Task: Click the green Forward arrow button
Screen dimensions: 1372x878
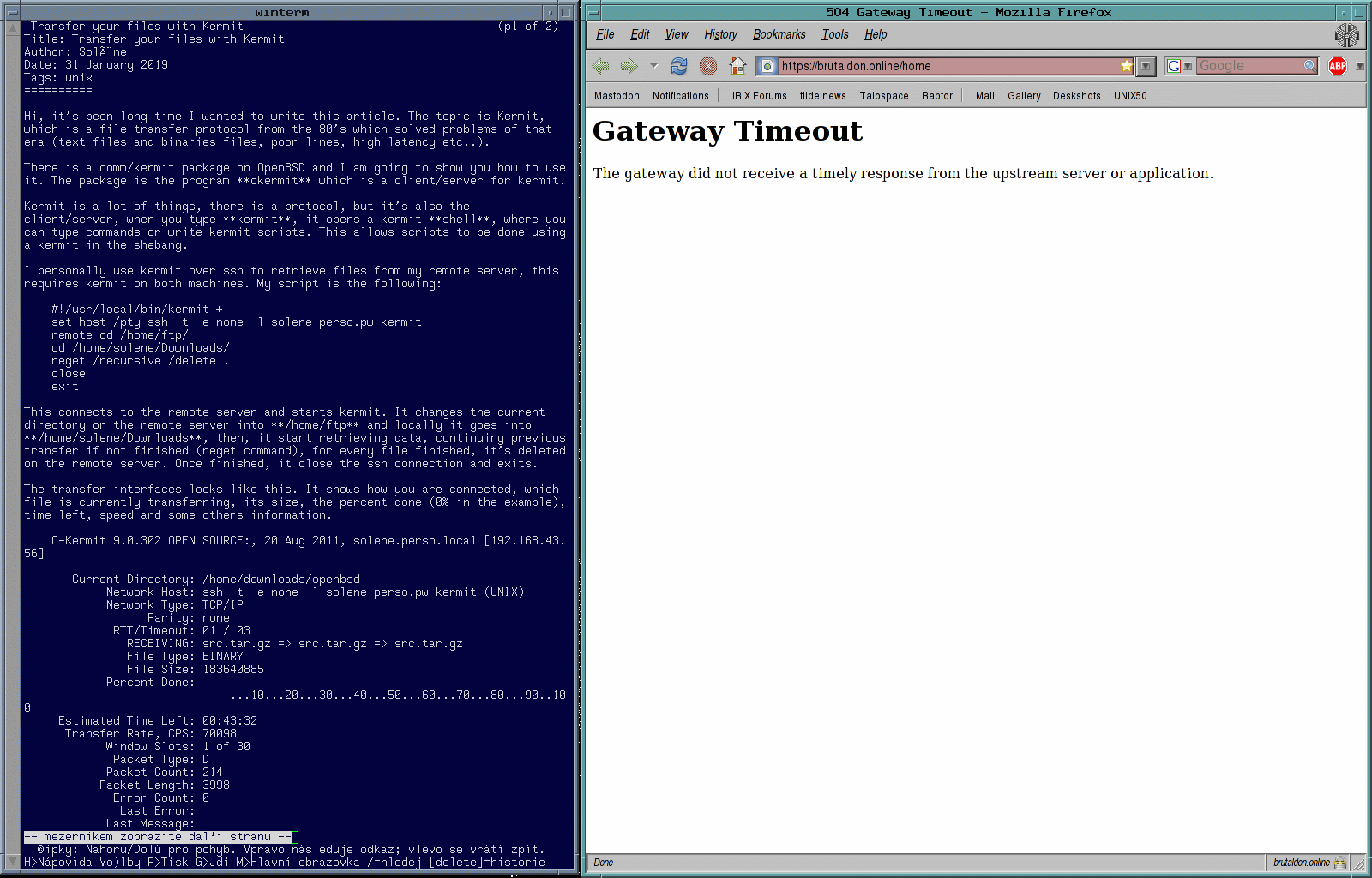Action: coord(629,66)
